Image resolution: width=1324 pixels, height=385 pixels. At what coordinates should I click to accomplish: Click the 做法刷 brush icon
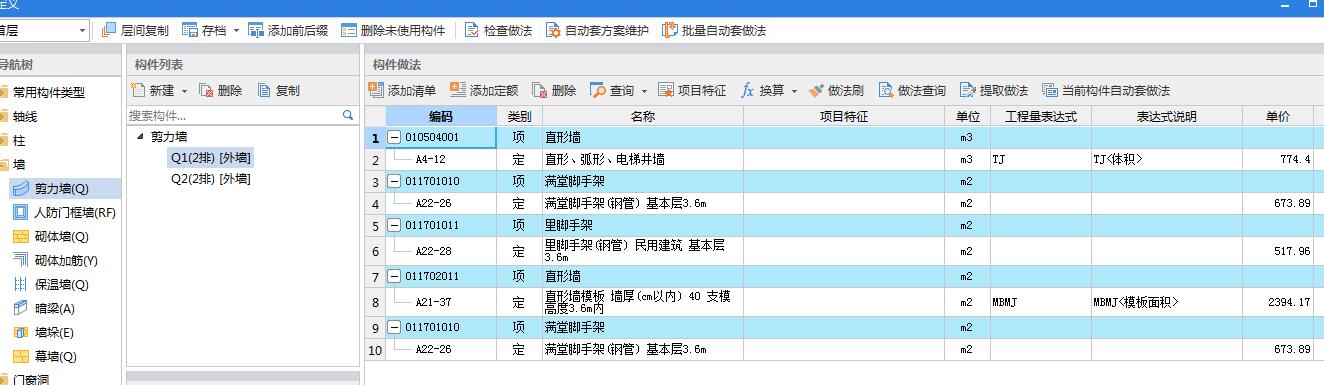click(x=816, y=90)
